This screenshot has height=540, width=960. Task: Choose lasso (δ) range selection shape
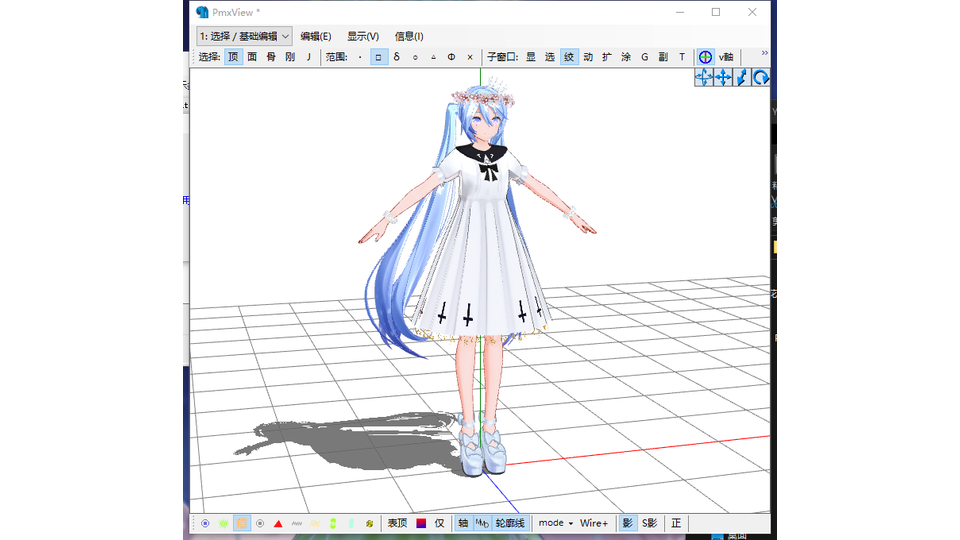point(397,57)
